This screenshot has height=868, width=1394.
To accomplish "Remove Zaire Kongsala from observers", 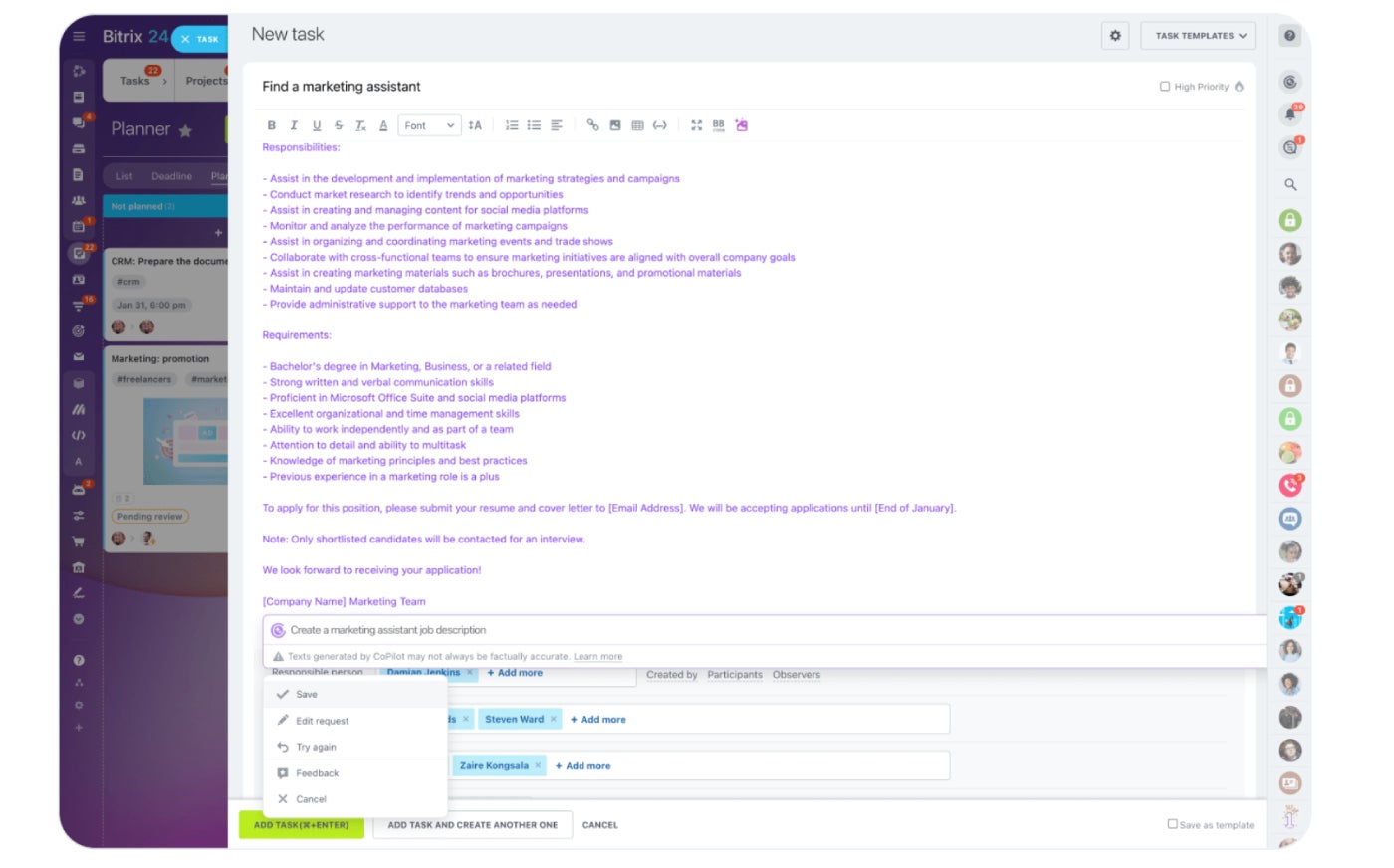I will point(538,765).
